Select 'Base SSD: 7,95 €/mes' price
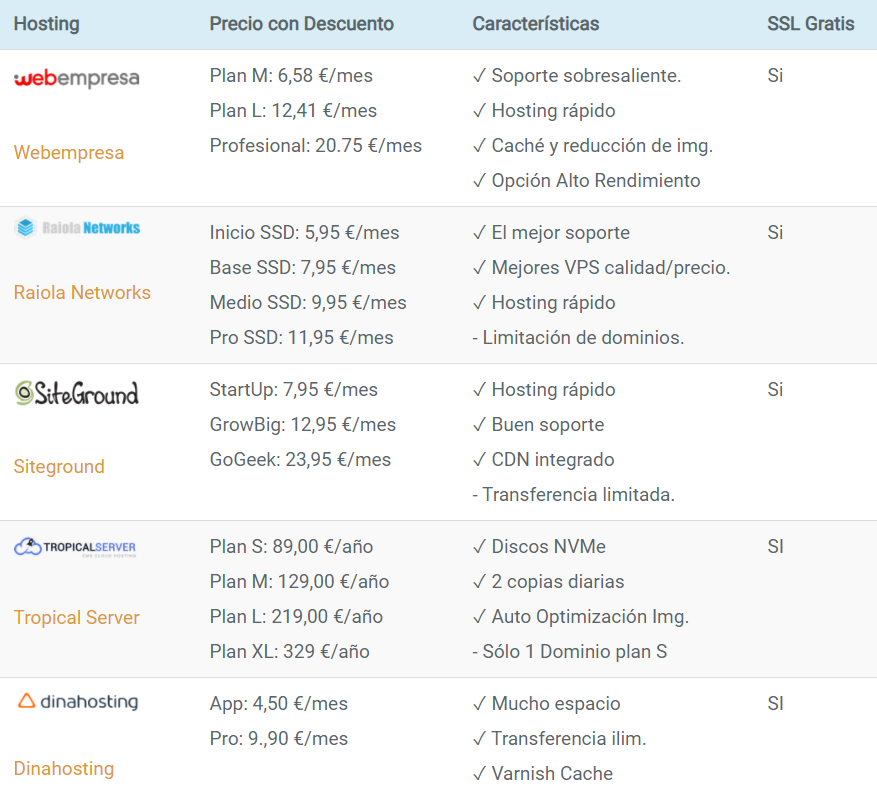Screen dimensions: 877x796 303,267
